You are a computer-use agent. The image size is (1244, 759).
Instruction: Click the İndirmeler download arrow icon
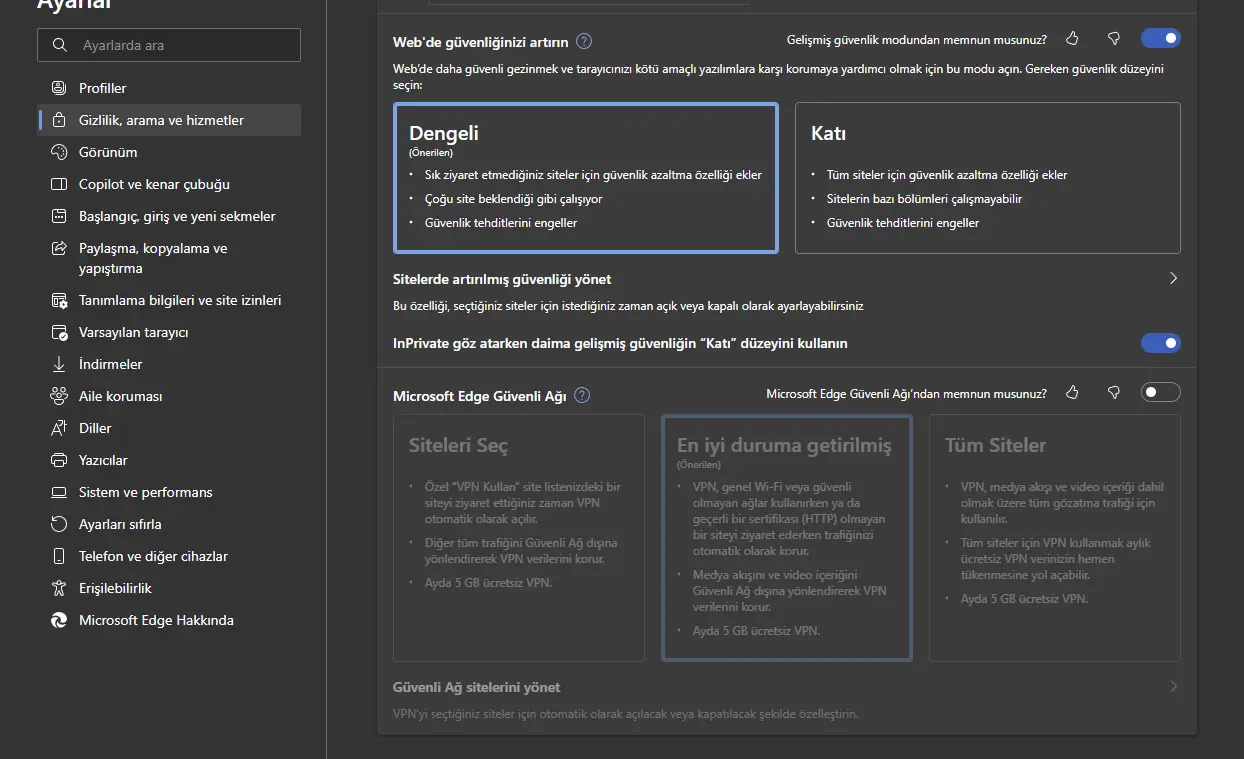click(x=59, y=364)
